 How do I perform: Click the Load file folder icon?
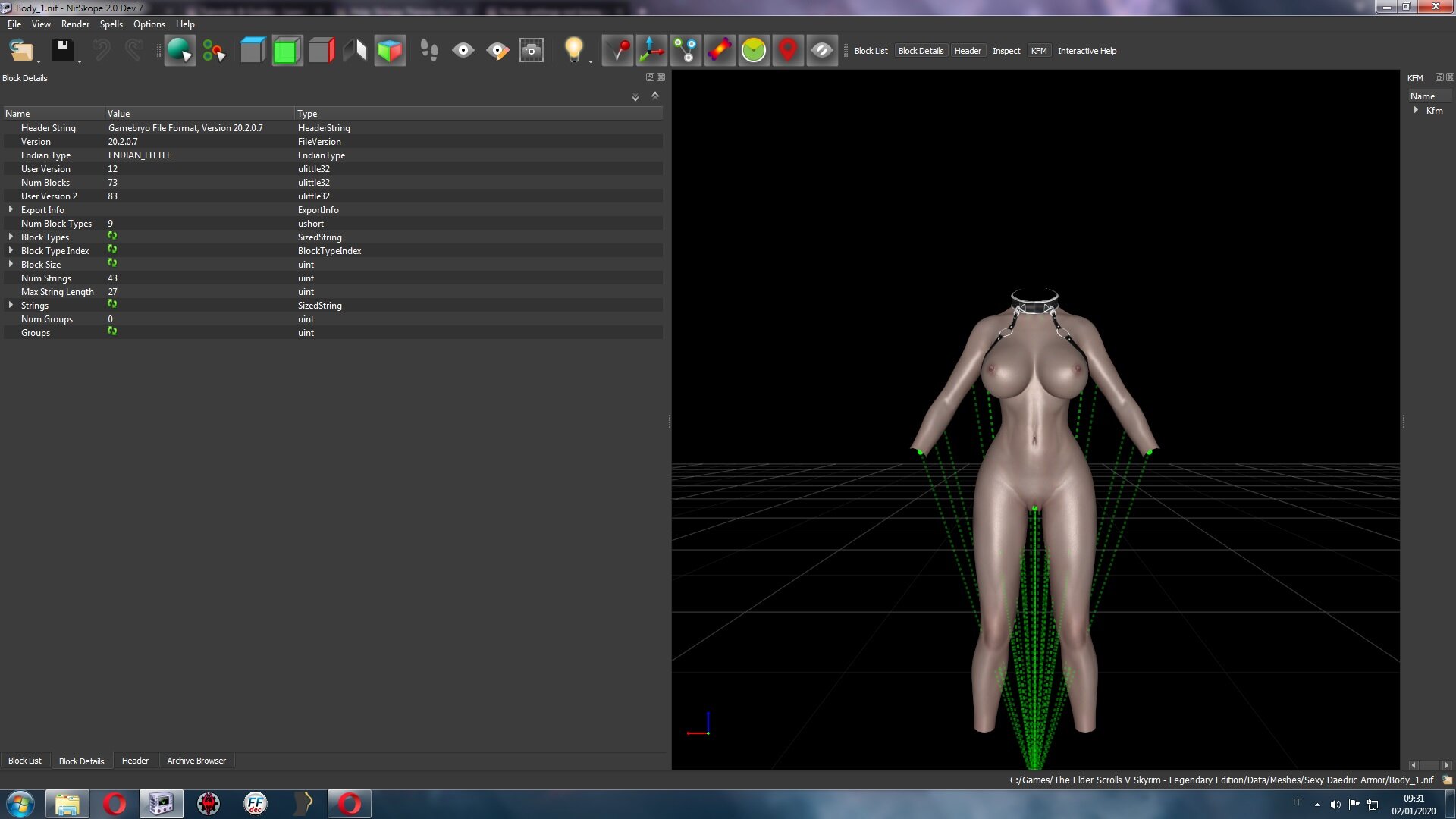pyautogui.click(x=20, y=51)
